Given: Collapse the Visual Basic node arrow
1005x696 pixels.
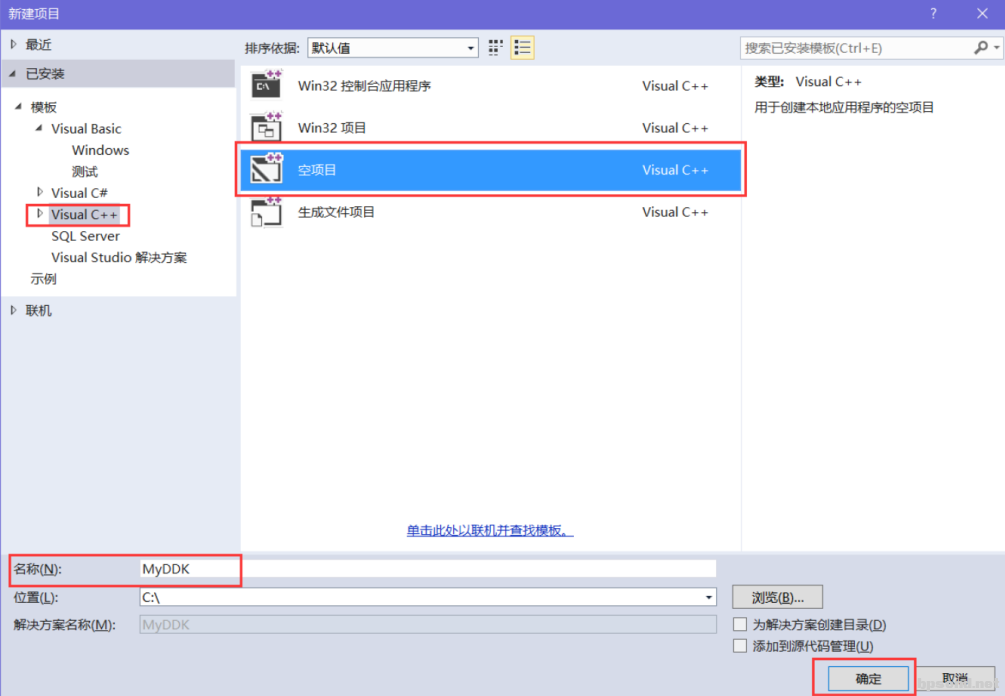Looking at the screenshot, I should point(39,128).
